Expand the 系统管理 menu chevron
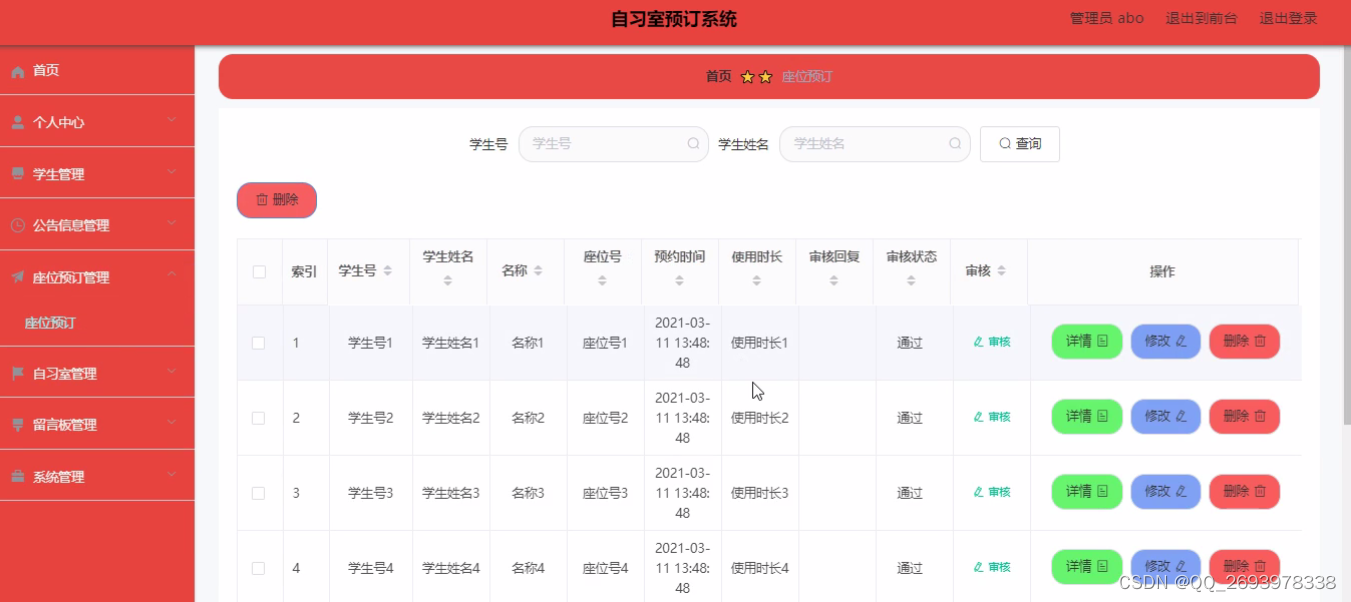 coord(171,475)
